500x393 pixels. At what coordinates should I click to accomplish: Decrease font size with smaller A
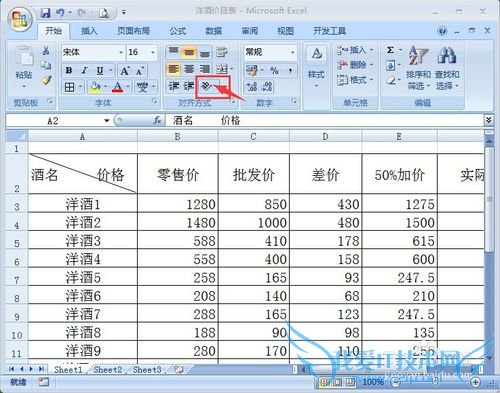coord(140,70)
